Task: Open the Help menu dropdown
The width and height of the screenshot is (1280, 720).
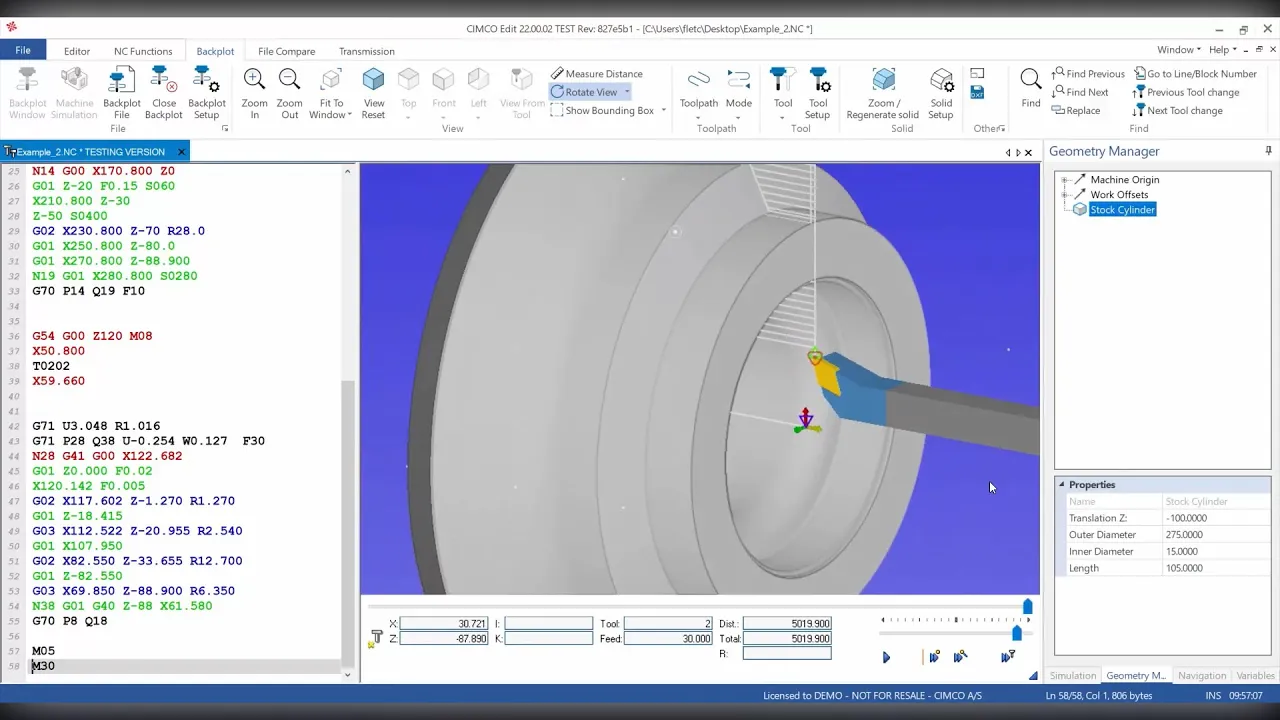Action: [x=1222, y=50]
